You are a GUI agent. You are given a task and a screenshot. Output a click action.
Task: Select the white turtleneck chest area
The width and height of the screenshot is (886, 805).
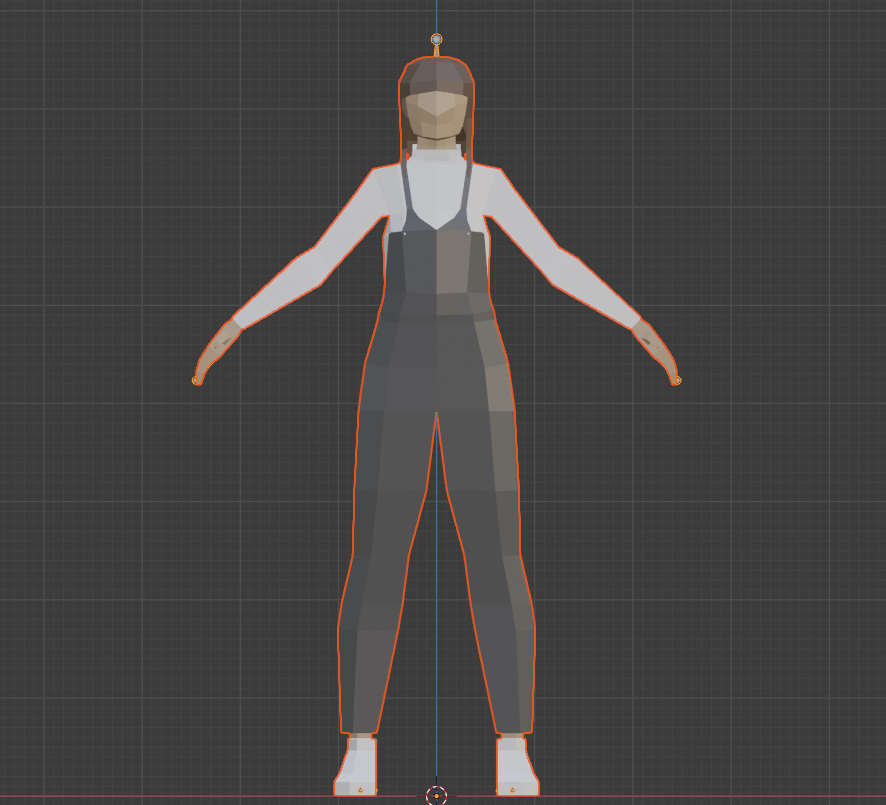436,185
